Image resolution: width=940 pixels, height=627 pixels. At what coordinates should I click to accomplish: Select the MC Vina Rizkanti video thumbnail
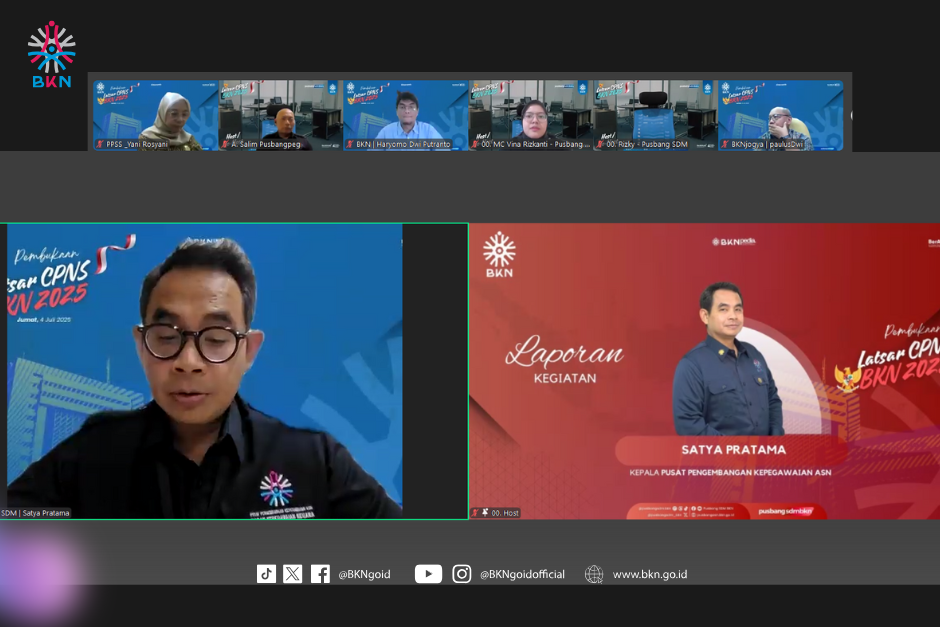(x=530, y=115)
